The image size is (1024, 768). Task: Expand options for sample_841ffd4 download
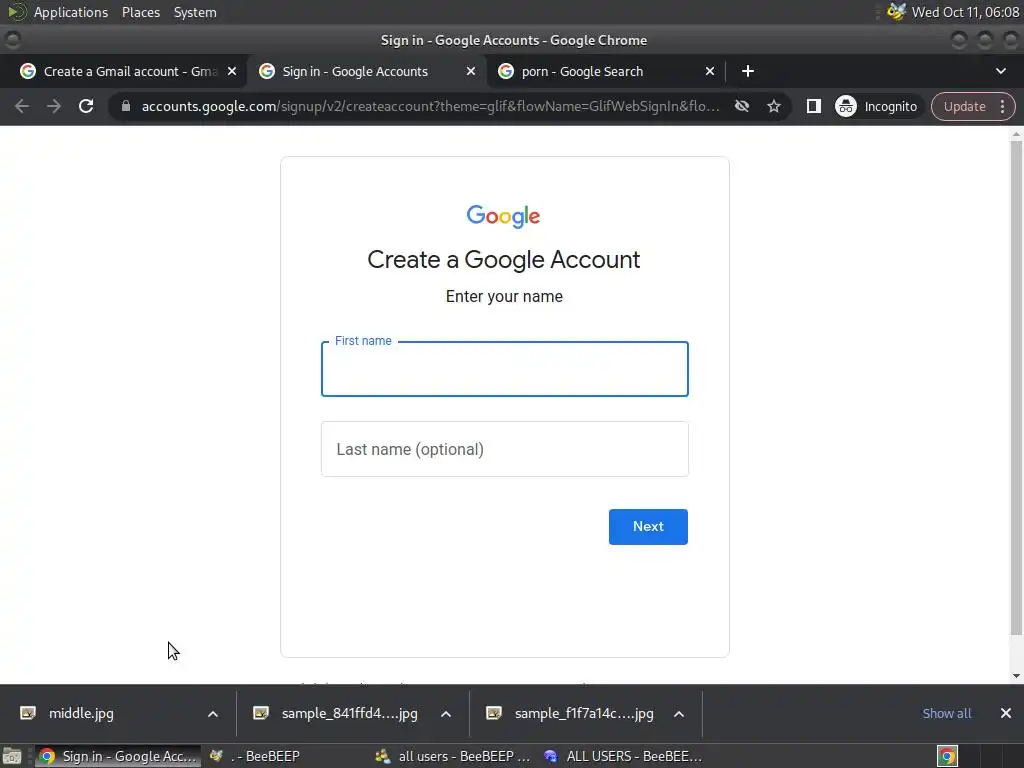[446, 714]
